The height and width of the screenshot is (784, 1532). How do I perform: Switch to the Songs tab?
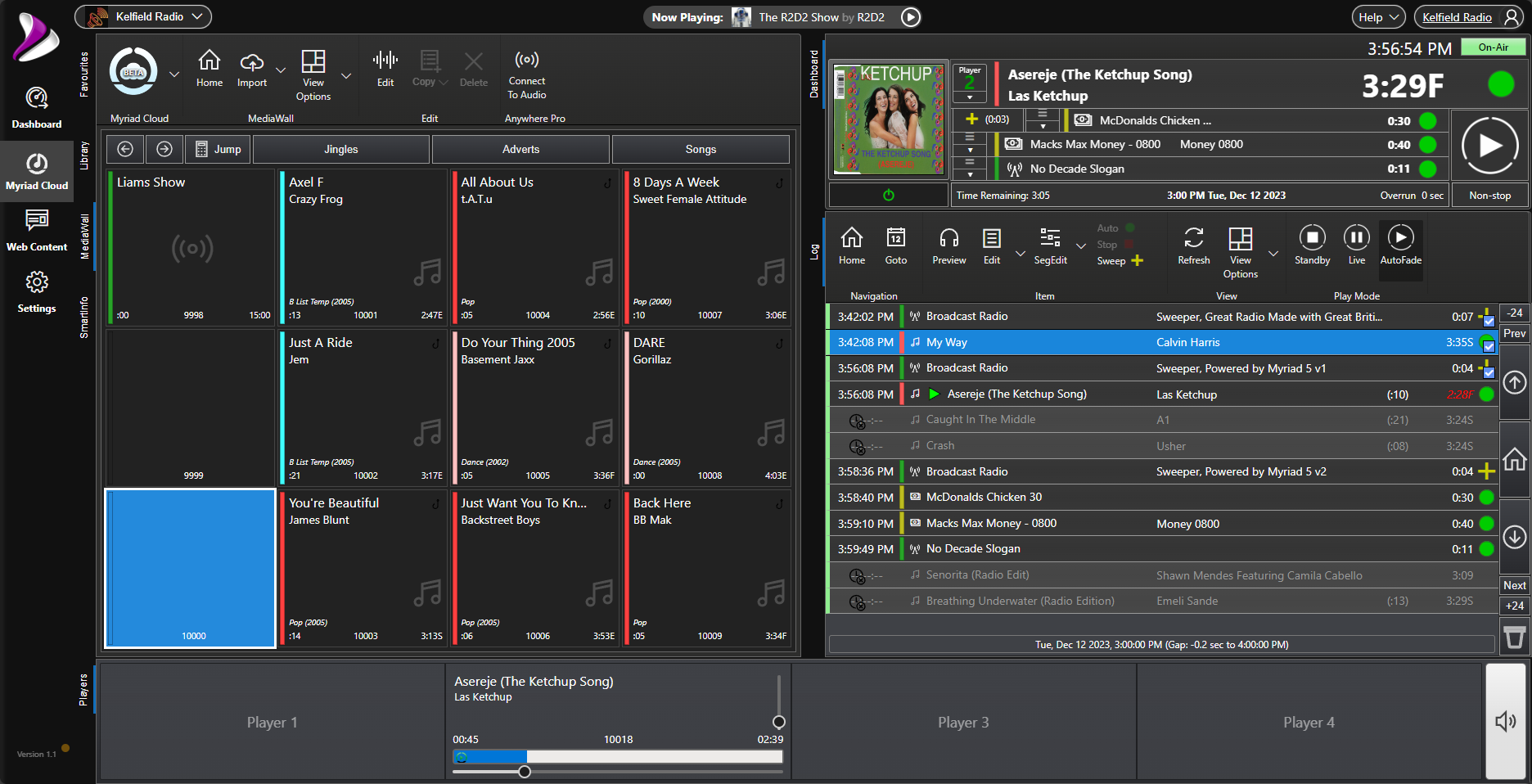coord(701,149)
